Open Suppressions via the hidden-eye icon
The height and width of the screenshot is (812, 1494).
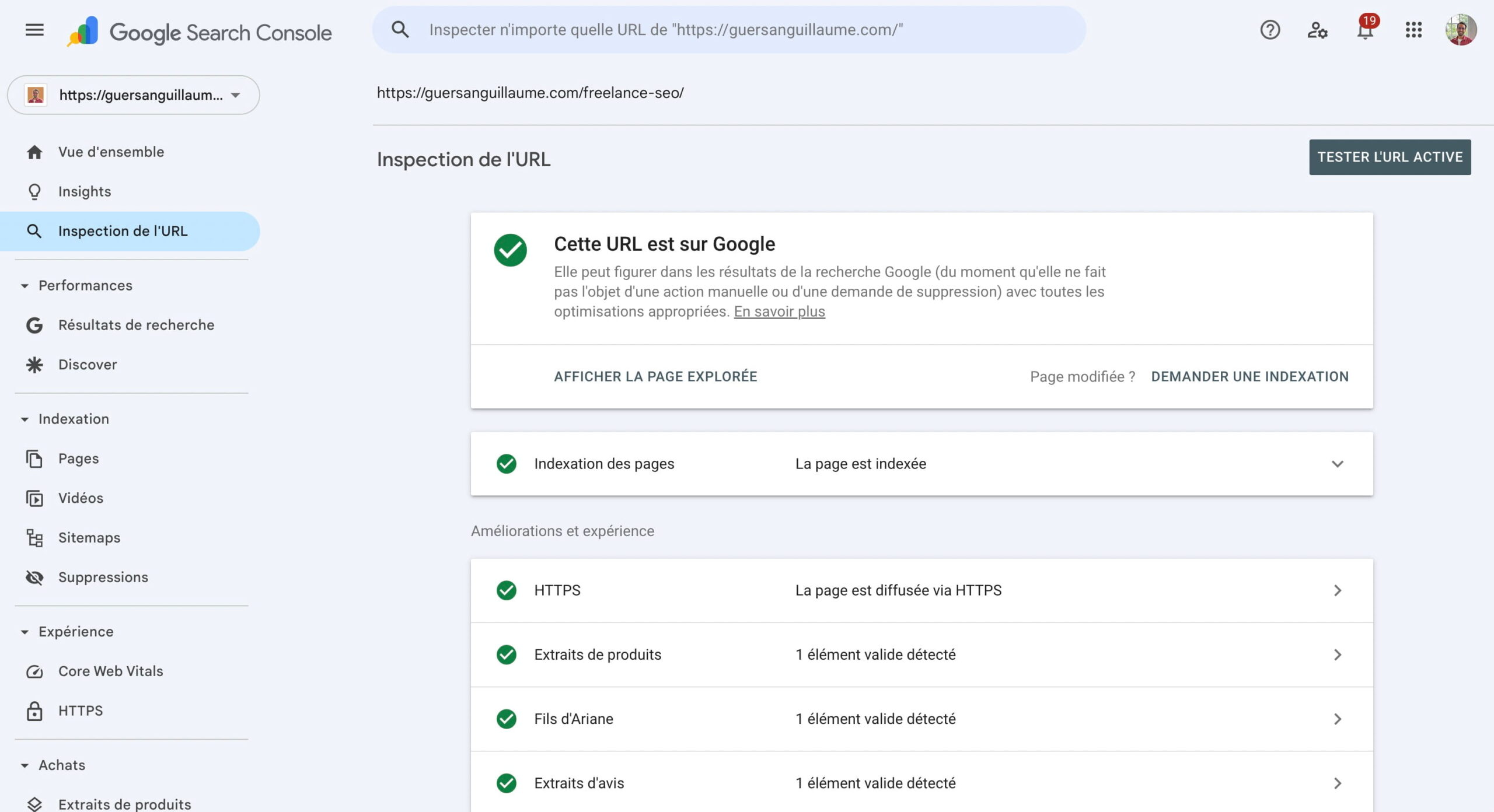point(35,577)
